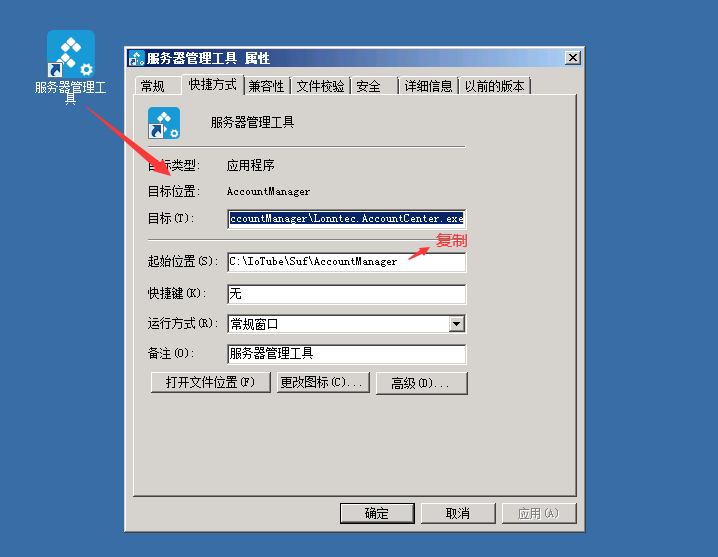Click the 目标(T) path input field
The width and height of the screenshot is (718, 557).
[x=347, y=218]
